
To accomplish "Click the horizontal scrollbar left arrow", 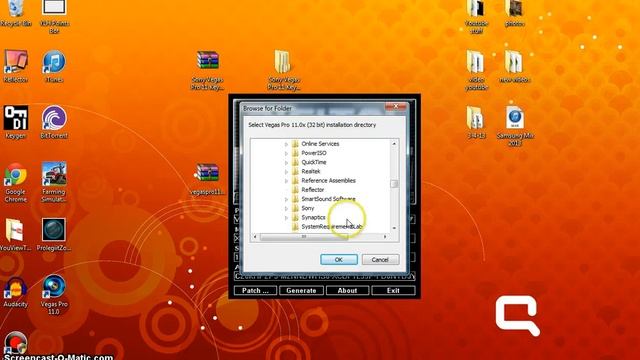I will click(x=255, y=237).
